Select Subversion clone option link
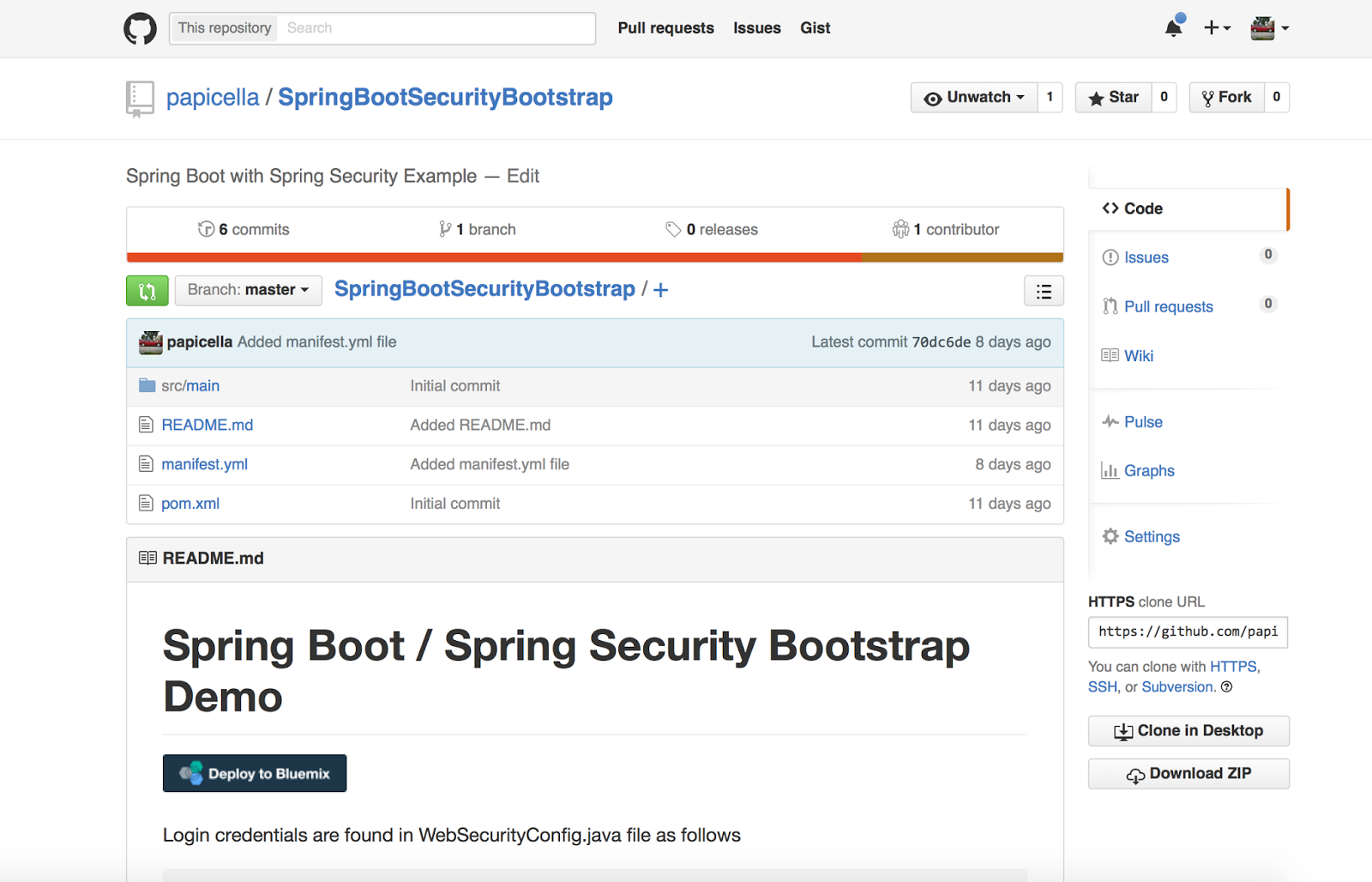Viewport: 1372px width, 882px height. (1177, 687)
